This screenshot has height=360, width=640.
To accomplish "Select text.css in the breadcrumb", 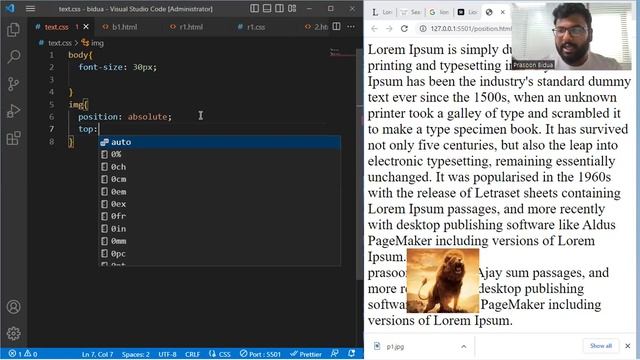I will [60, 43].
